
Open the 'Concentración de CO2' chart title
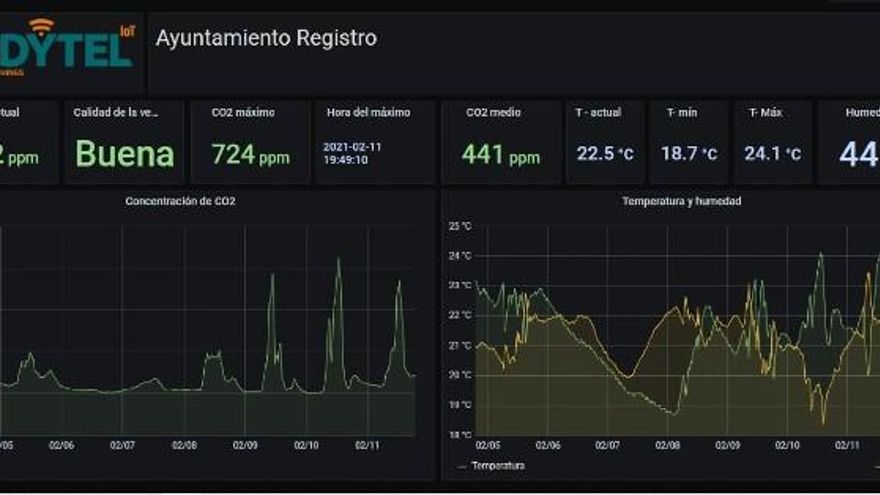point(180,201)
